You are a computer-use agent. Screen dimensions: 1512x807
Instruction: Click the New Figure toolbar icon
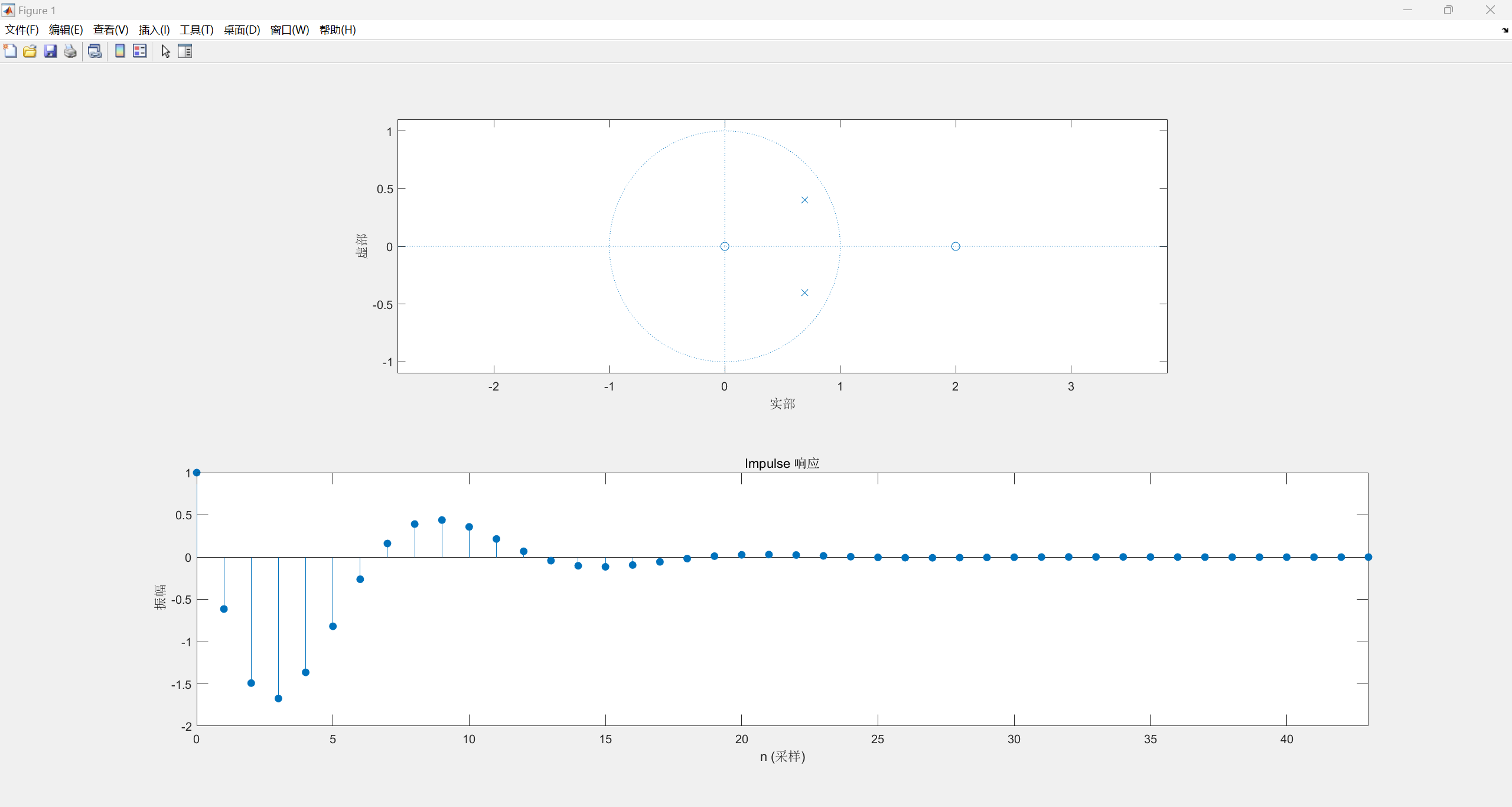coord(10,51)
